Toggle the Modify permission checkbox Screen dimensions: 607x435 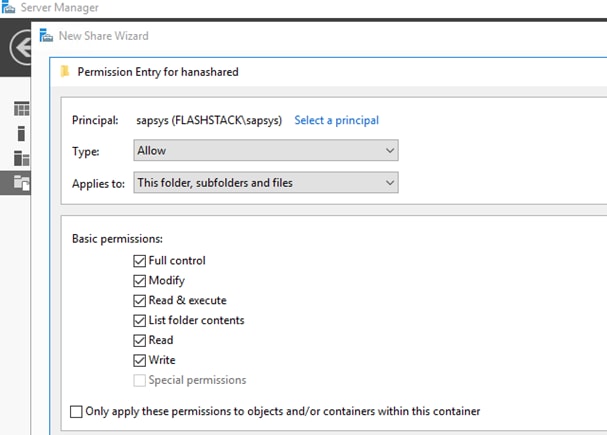click(139, 281)
